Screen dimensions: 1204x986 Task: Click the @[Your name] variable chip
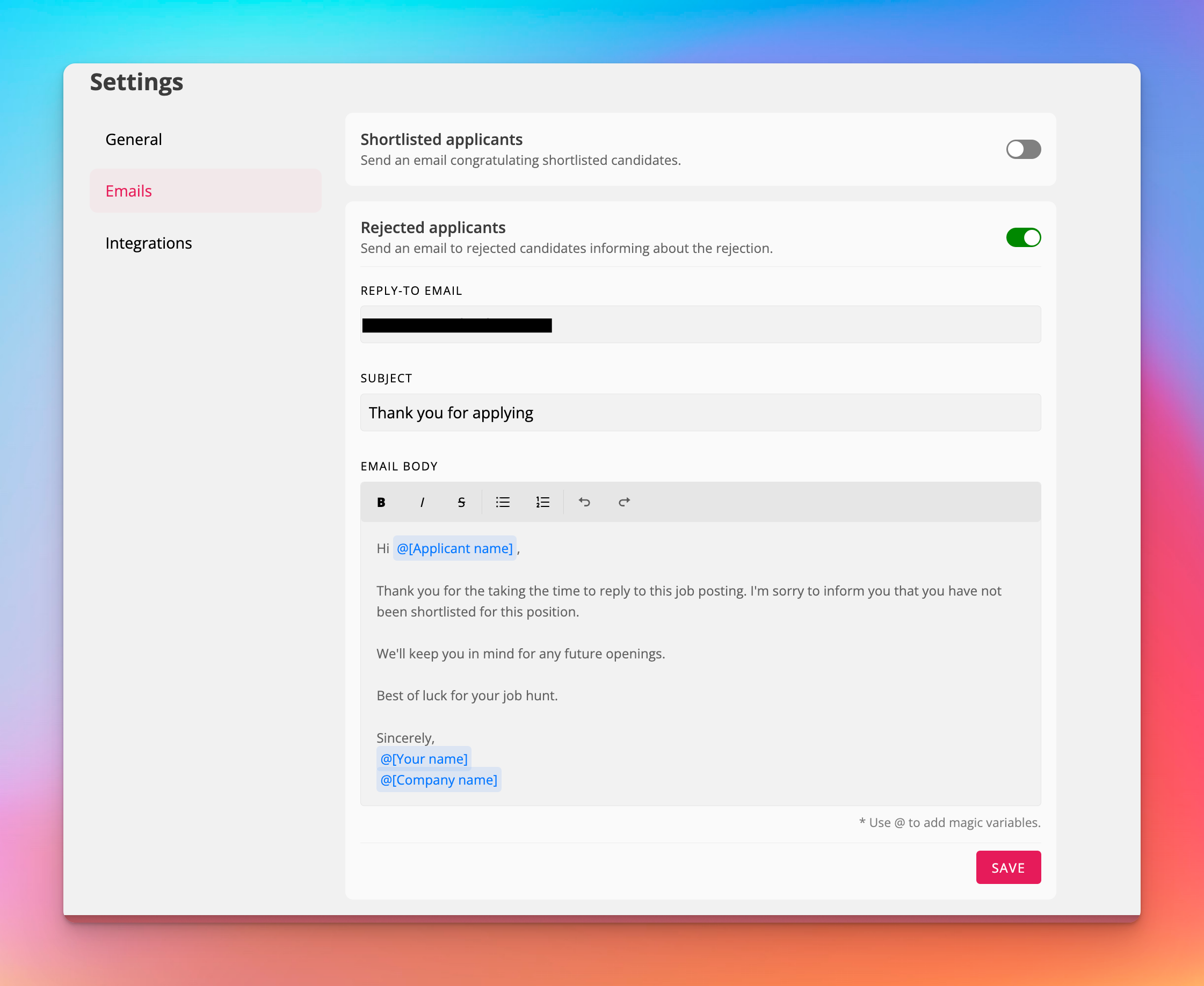(424, 759)
